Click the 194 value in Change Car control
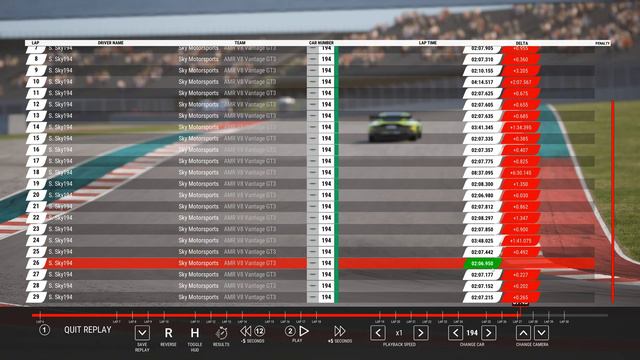Viewport: 640px width, 360px height. point(472,333)
